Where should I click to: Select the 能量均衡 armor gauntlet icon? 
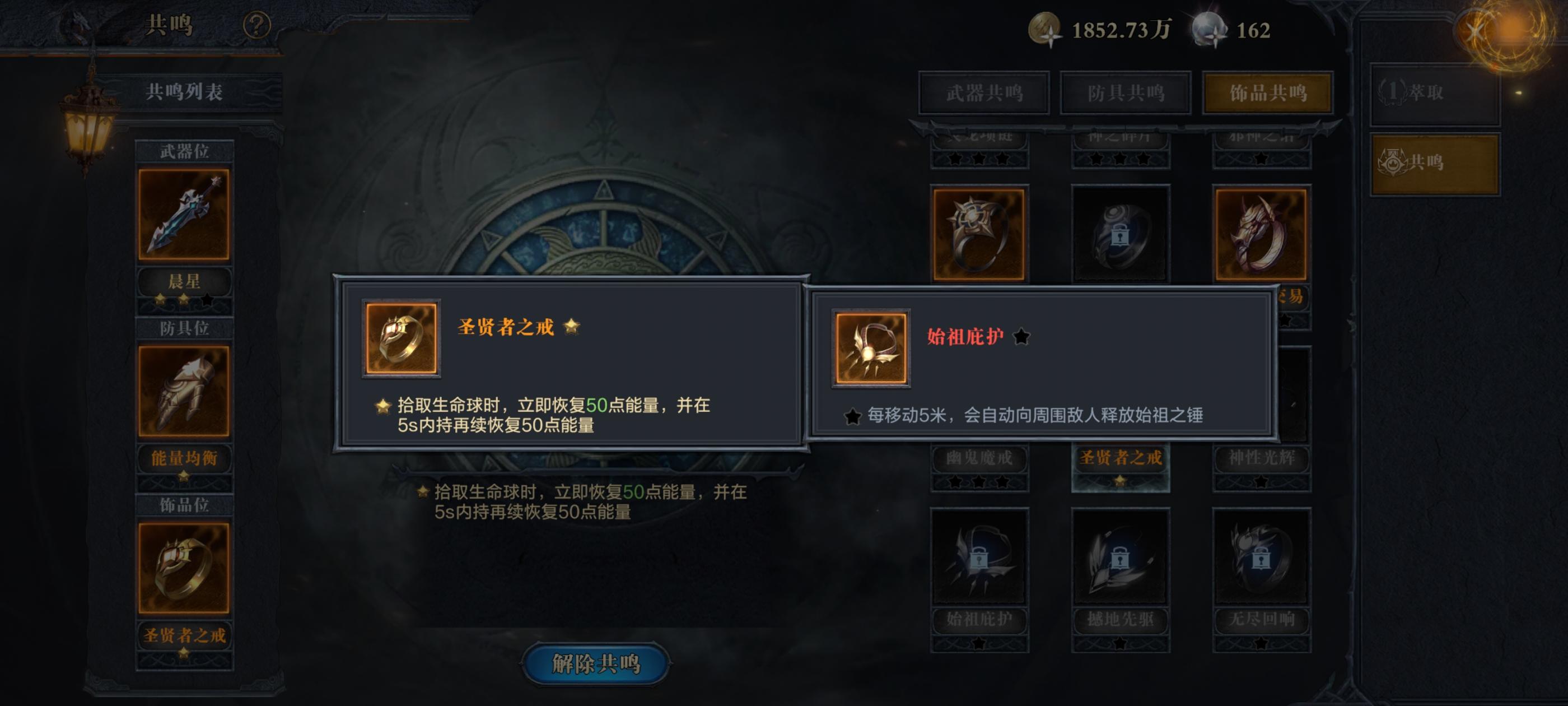(184, 391)
